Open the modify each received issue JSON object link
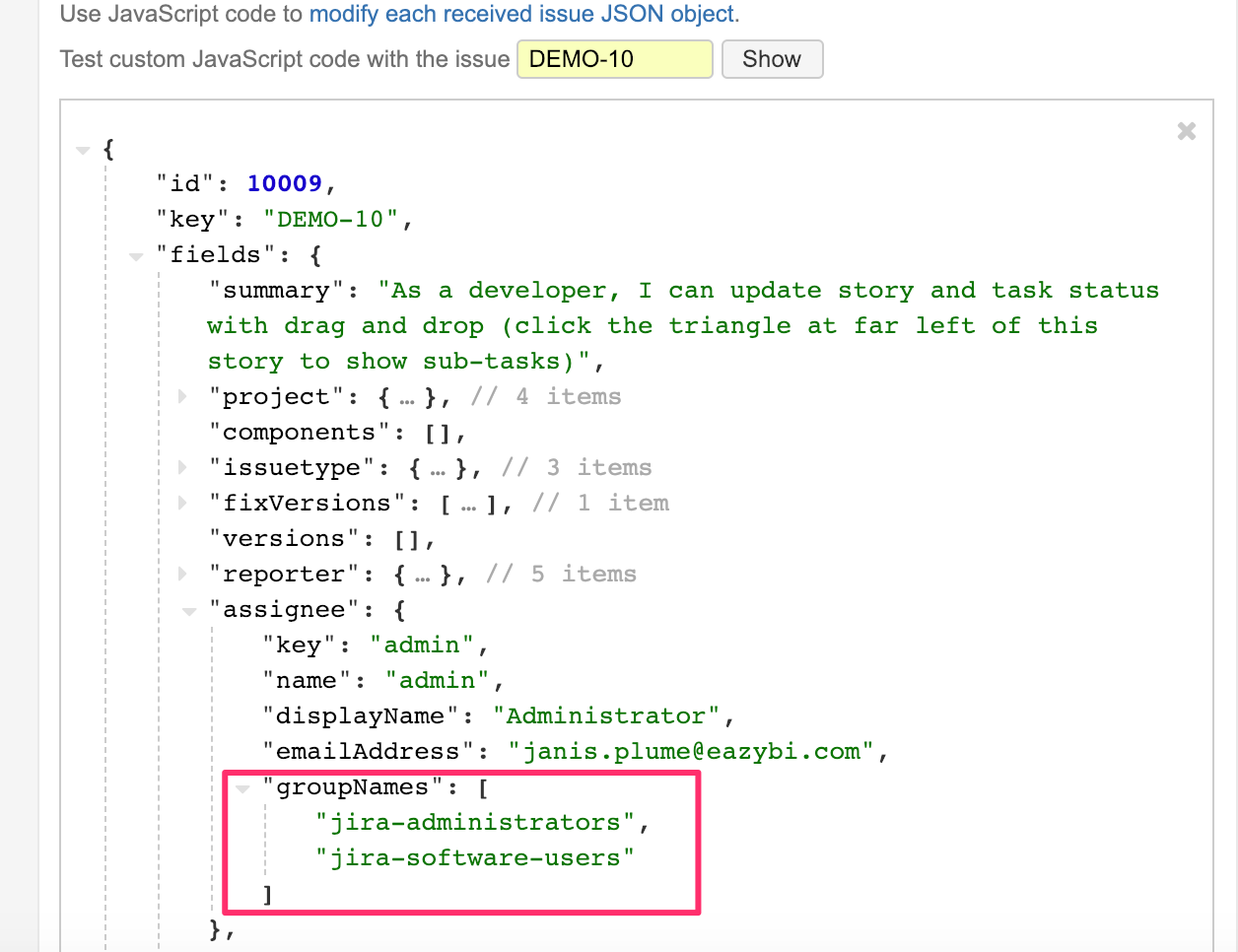Screen dimensions: 1238x952 tap(522, 14)
